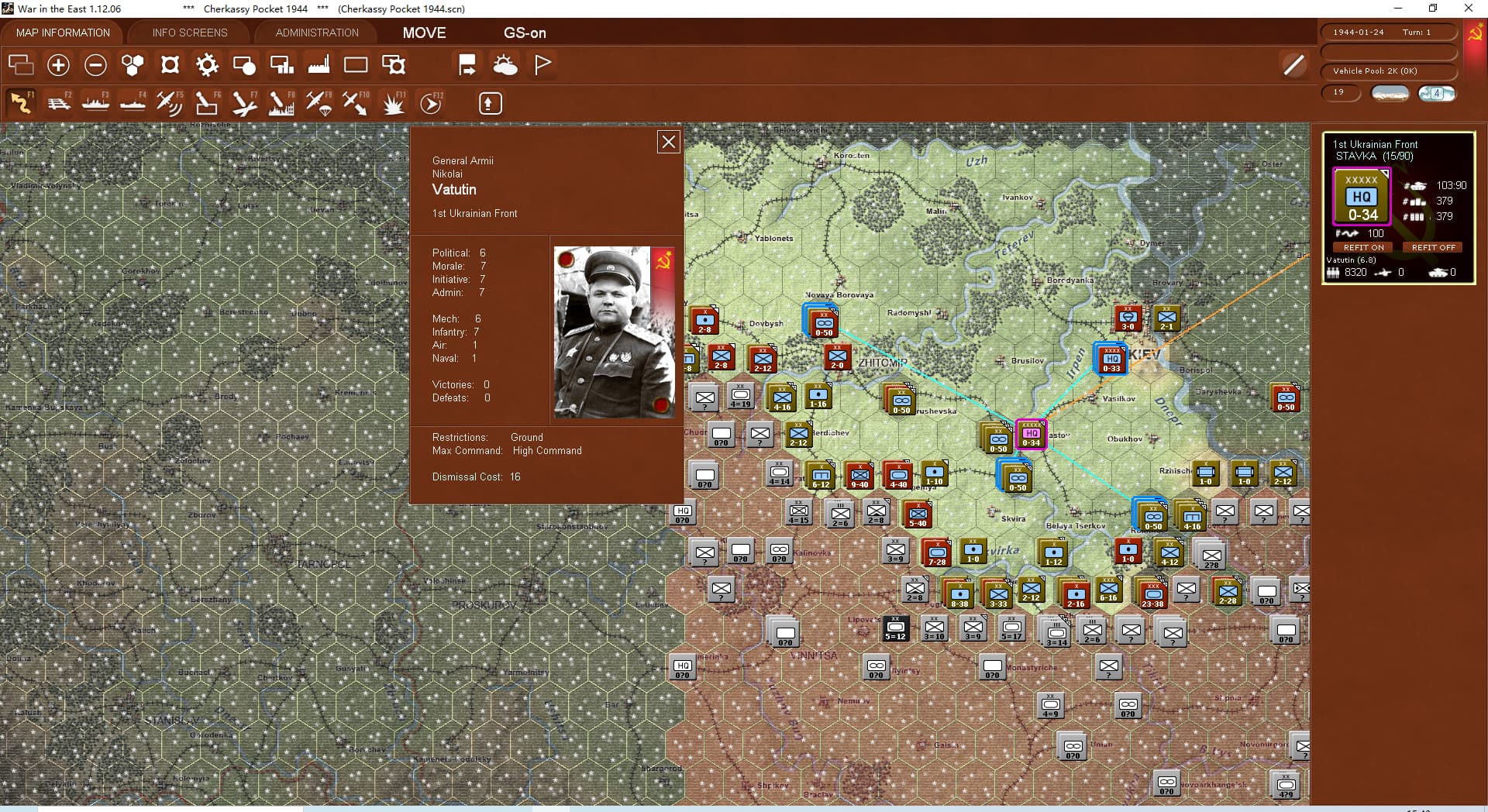Screen dimensions: 1488x812
Task: Click the Max Command: High Command text
Action: pos(507,450)
